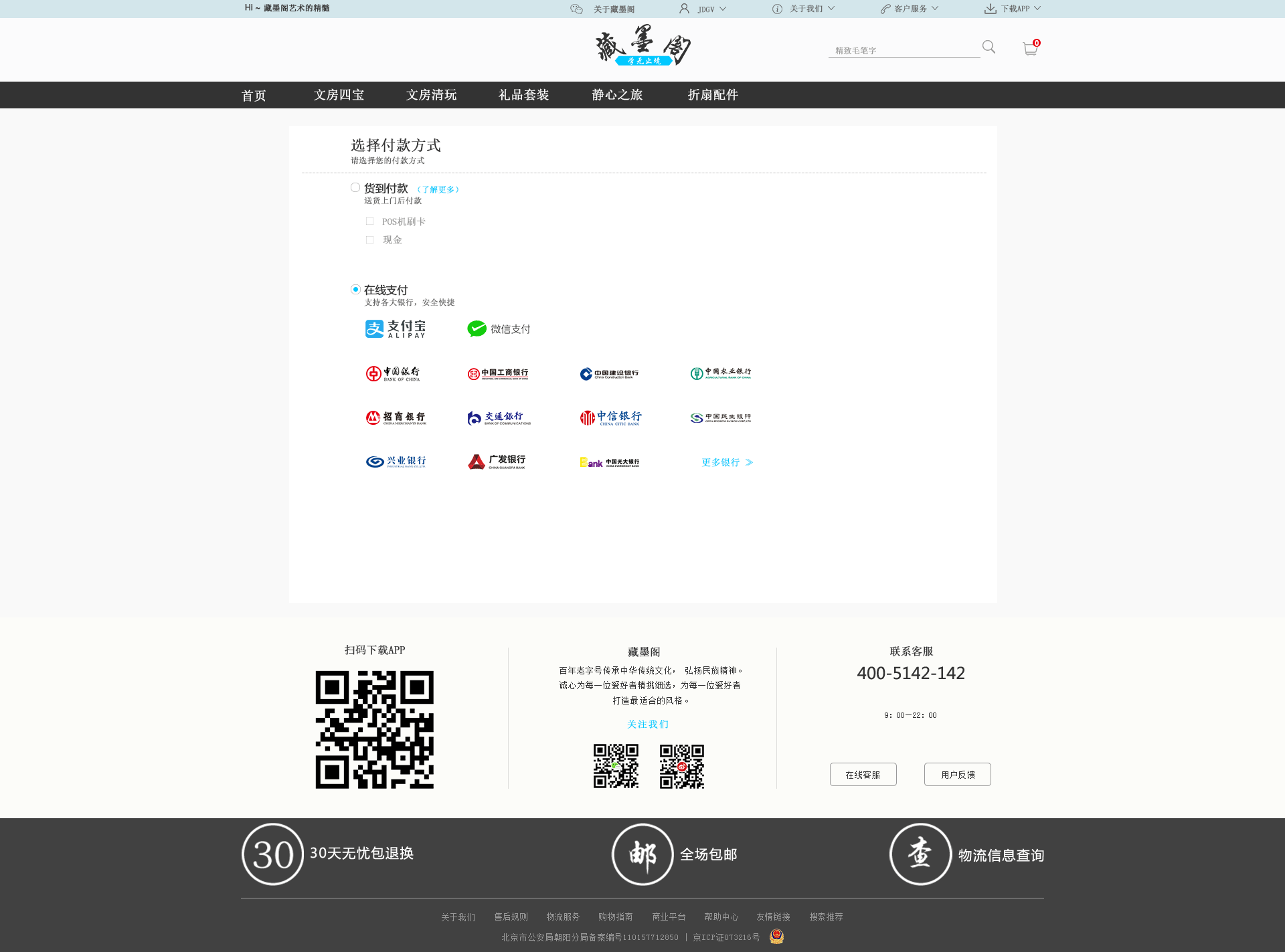
Task: Click the 查 logistics query circle icon
Action: (x=920, y=854)
